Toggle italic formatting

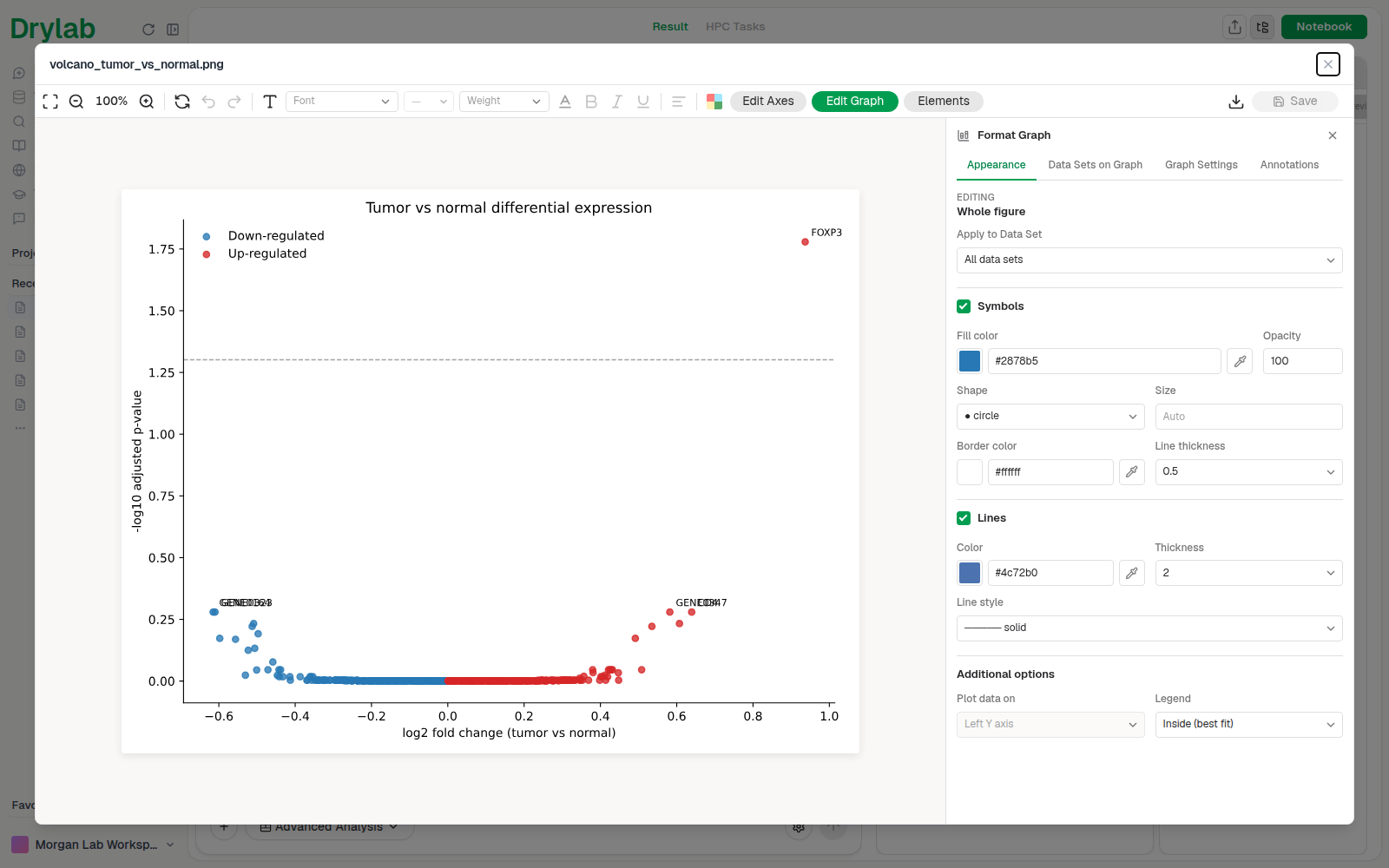click(x=617, y=102)
